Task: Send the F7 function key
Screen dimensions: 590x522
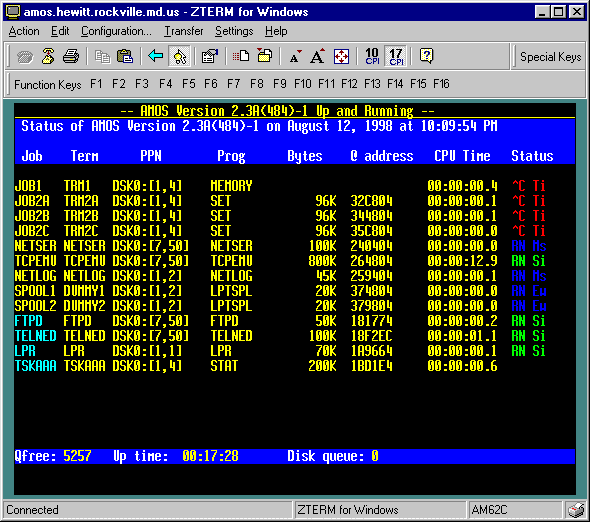Action: [x=233, y=84]
